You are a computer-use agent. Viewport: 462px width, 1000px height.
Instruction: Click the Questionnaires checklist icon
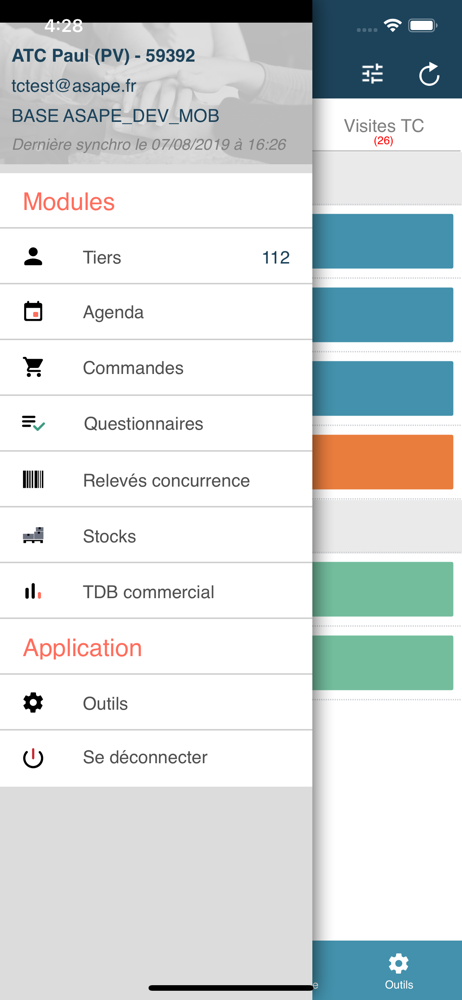click(33, 423)
